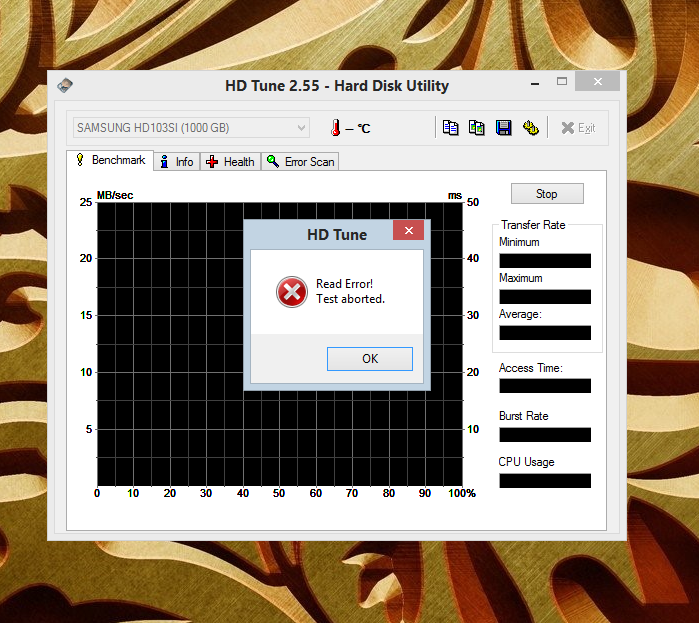Image resolution: width=699 pixels, height=623 pixels.
Task: Stop the running benchmark
Action: click(547, 193)
